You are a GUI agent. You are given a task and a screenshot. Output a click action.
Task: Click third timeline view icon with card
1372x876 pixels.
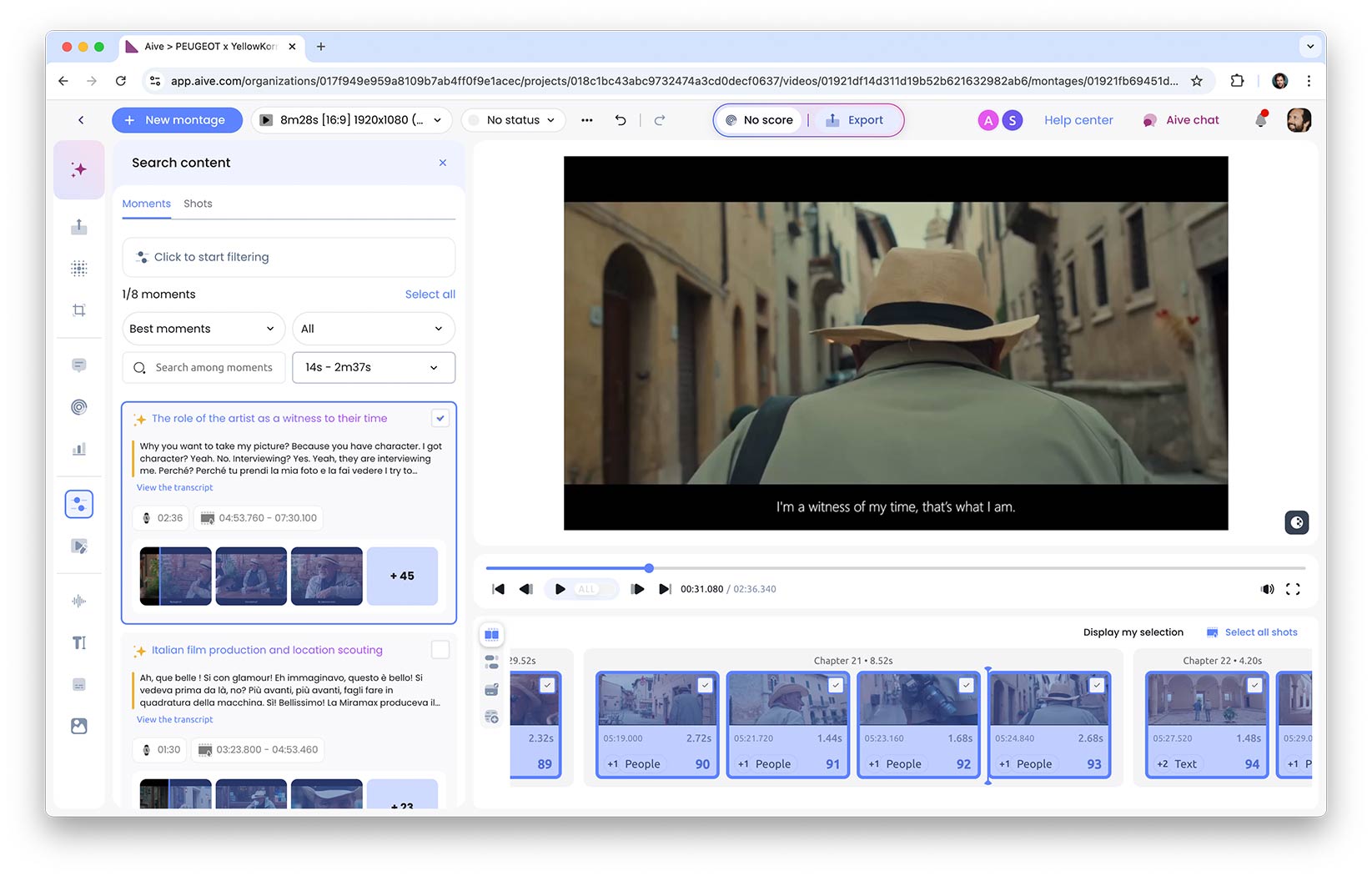(492, 690)
